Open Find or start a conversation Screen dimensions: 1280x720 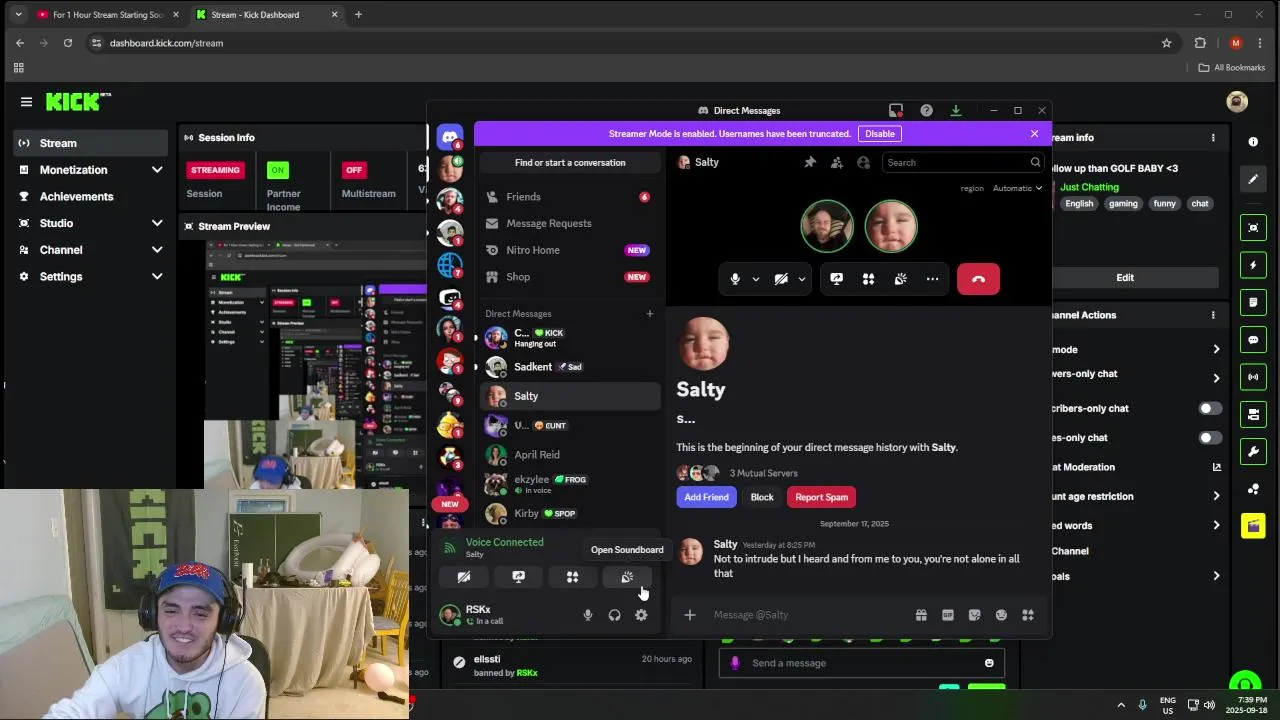570,162
